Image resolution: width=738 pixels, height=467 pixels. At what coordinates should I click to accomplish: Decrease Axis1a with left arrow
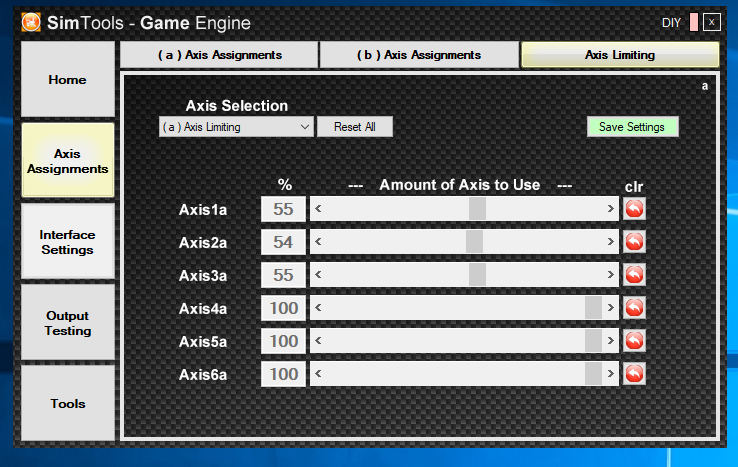point(318,209)
